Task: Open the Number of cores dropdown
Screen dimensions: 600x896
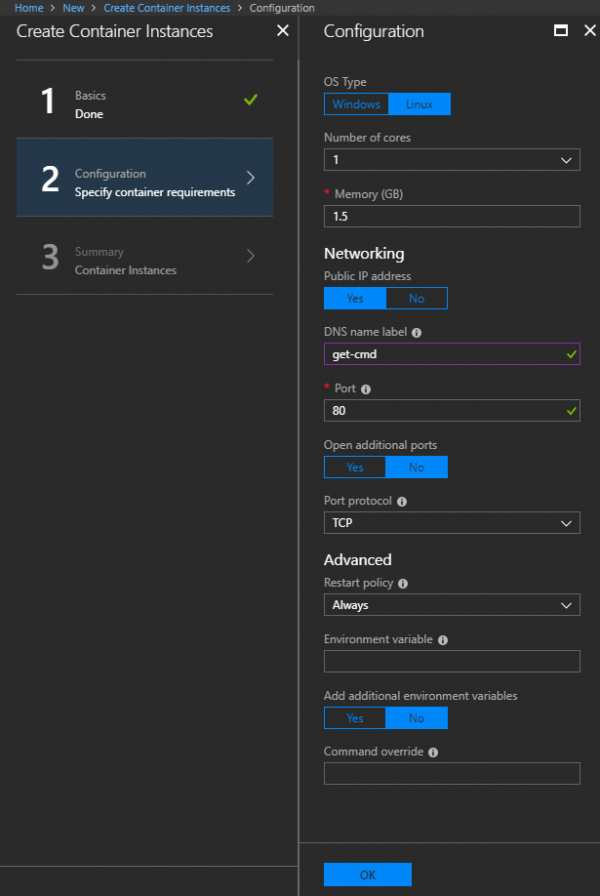Action: click(x=452, y=160)
